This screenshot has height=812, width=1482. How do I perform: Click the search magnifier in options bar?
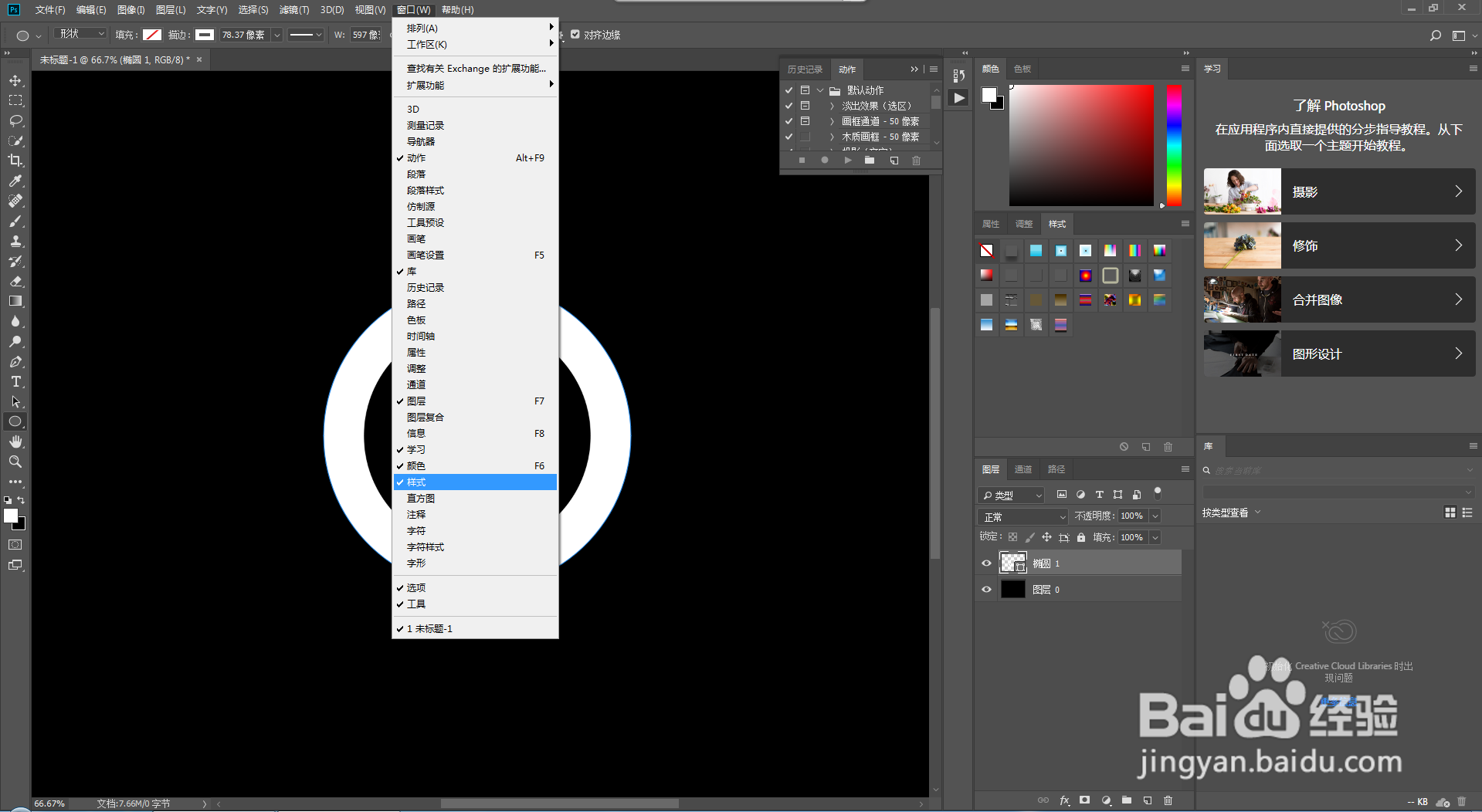(x=1435, y=36)
